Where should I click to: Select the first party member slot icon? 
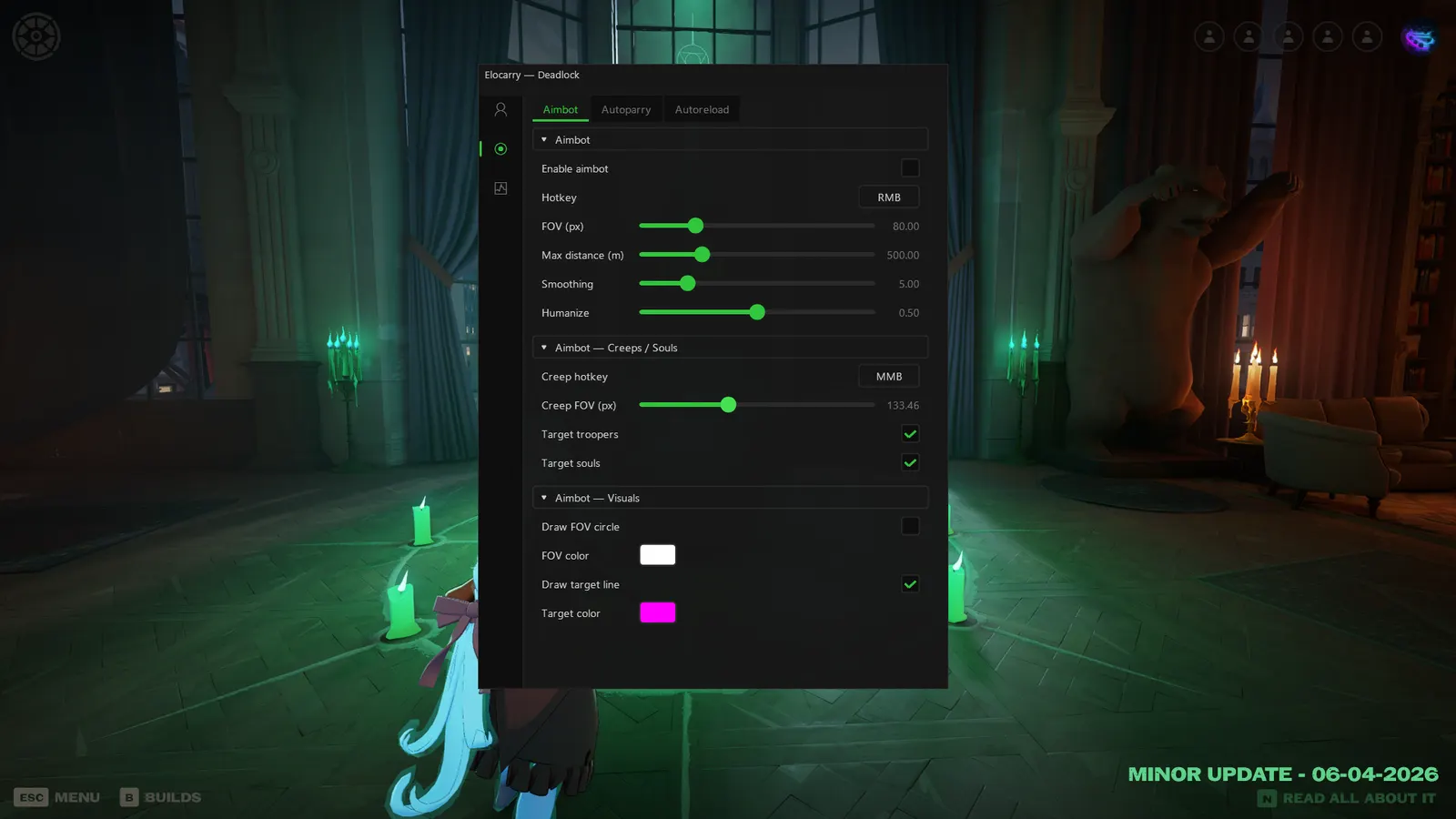pos(1209,36)
